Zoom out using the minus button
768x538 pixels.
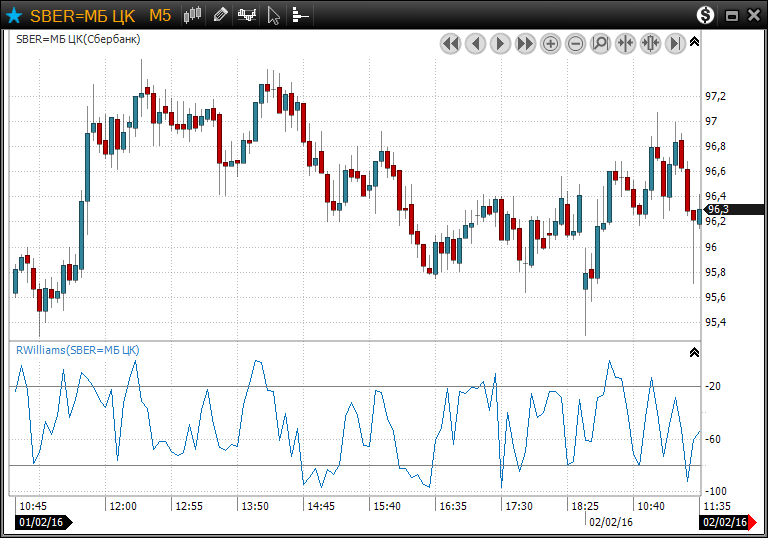(575, 44)
